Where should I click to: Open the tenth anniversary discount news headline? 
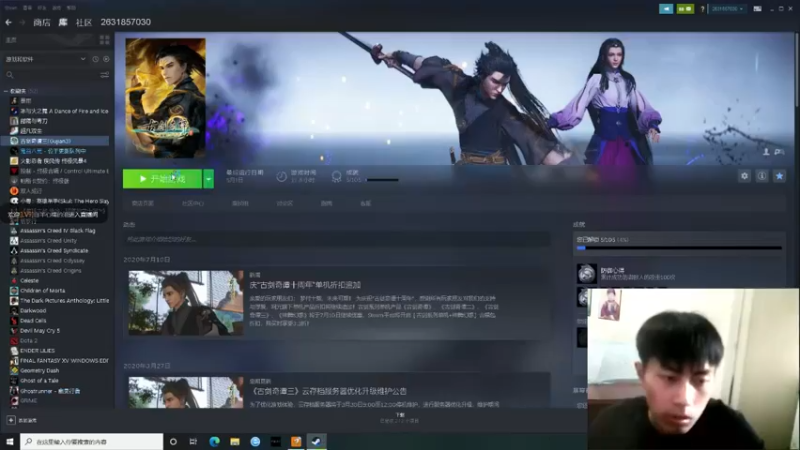coord(305,285)
